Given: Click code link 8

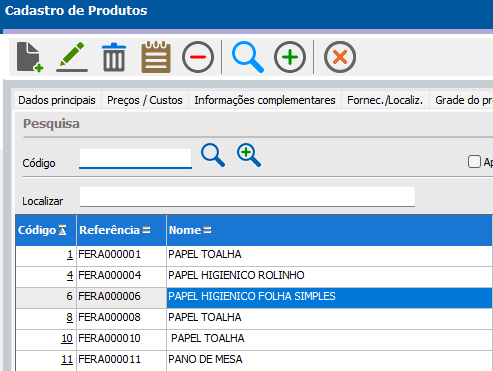Looking at the screenshot, I should point(69,318).
